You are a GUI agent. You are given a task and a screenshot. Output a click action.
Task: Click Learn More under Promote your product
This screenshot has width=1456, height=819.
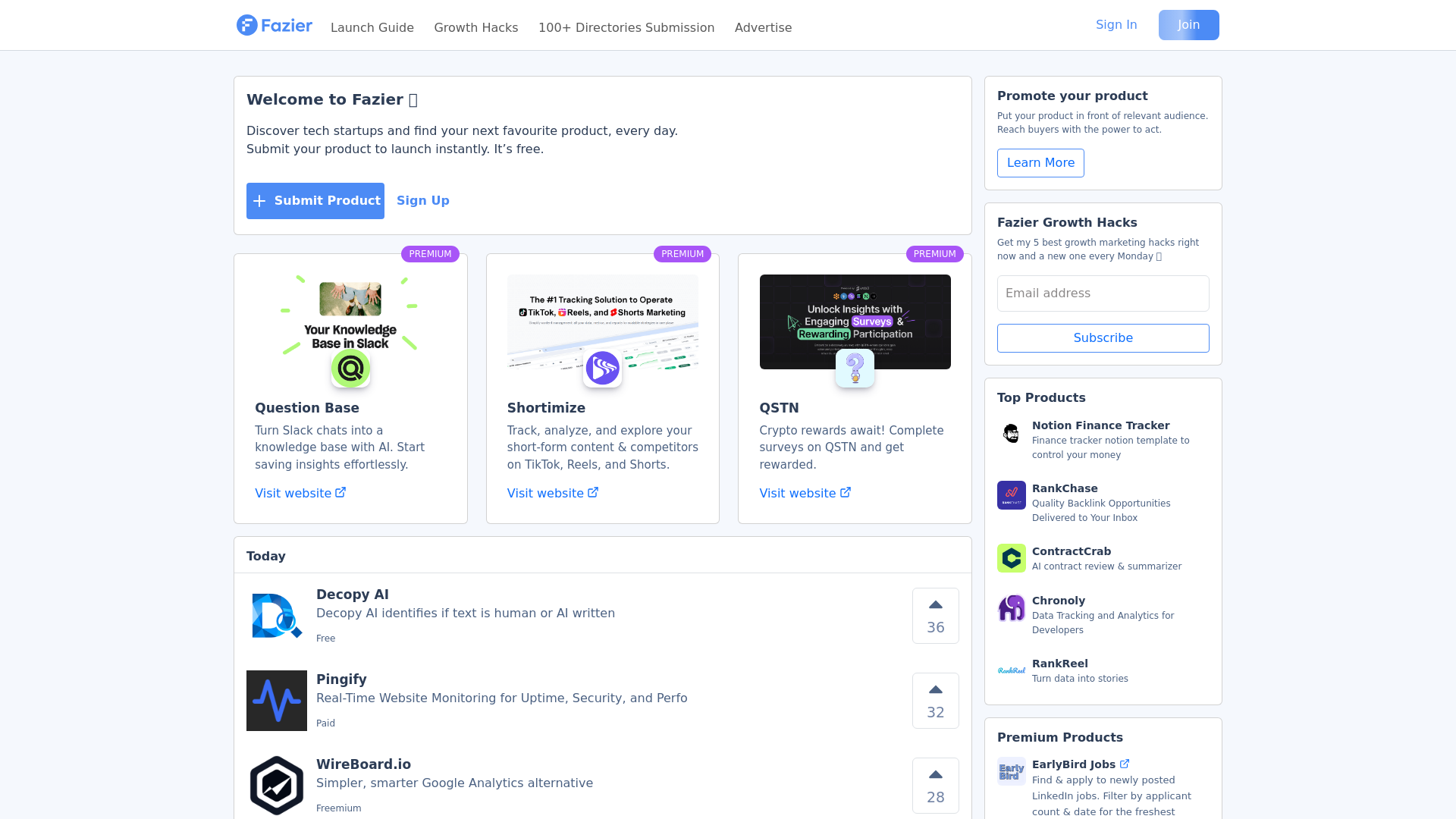coord(1040,163)
